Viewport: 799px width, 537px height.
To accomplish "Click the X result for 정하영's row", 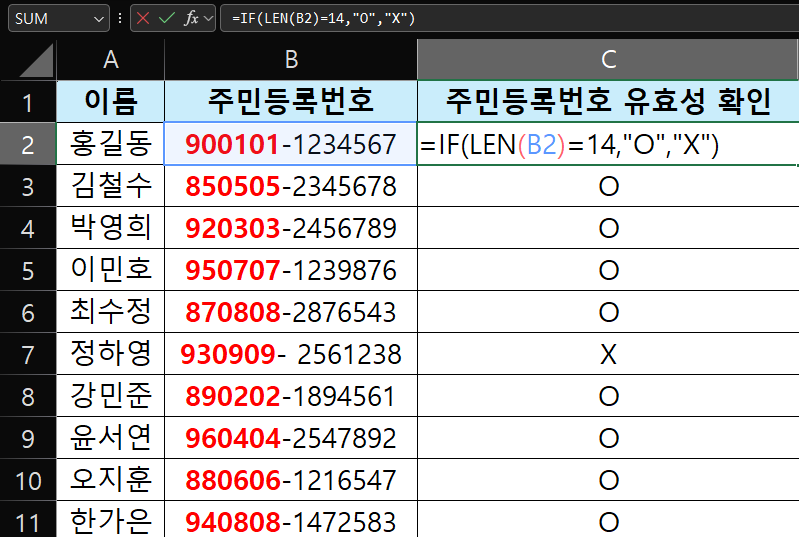I will 608,354.
